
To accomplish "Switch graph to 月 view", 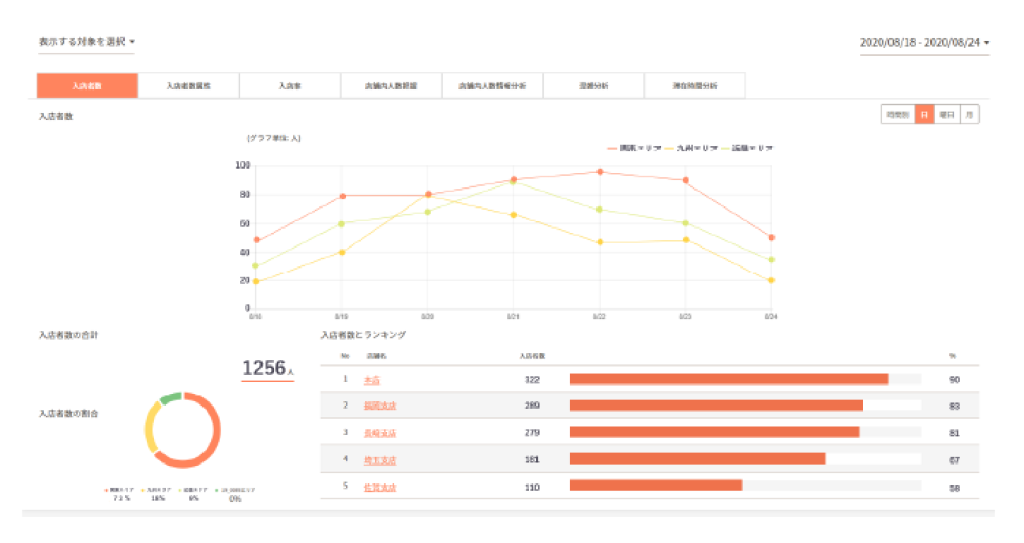I will tap(969, 115).
